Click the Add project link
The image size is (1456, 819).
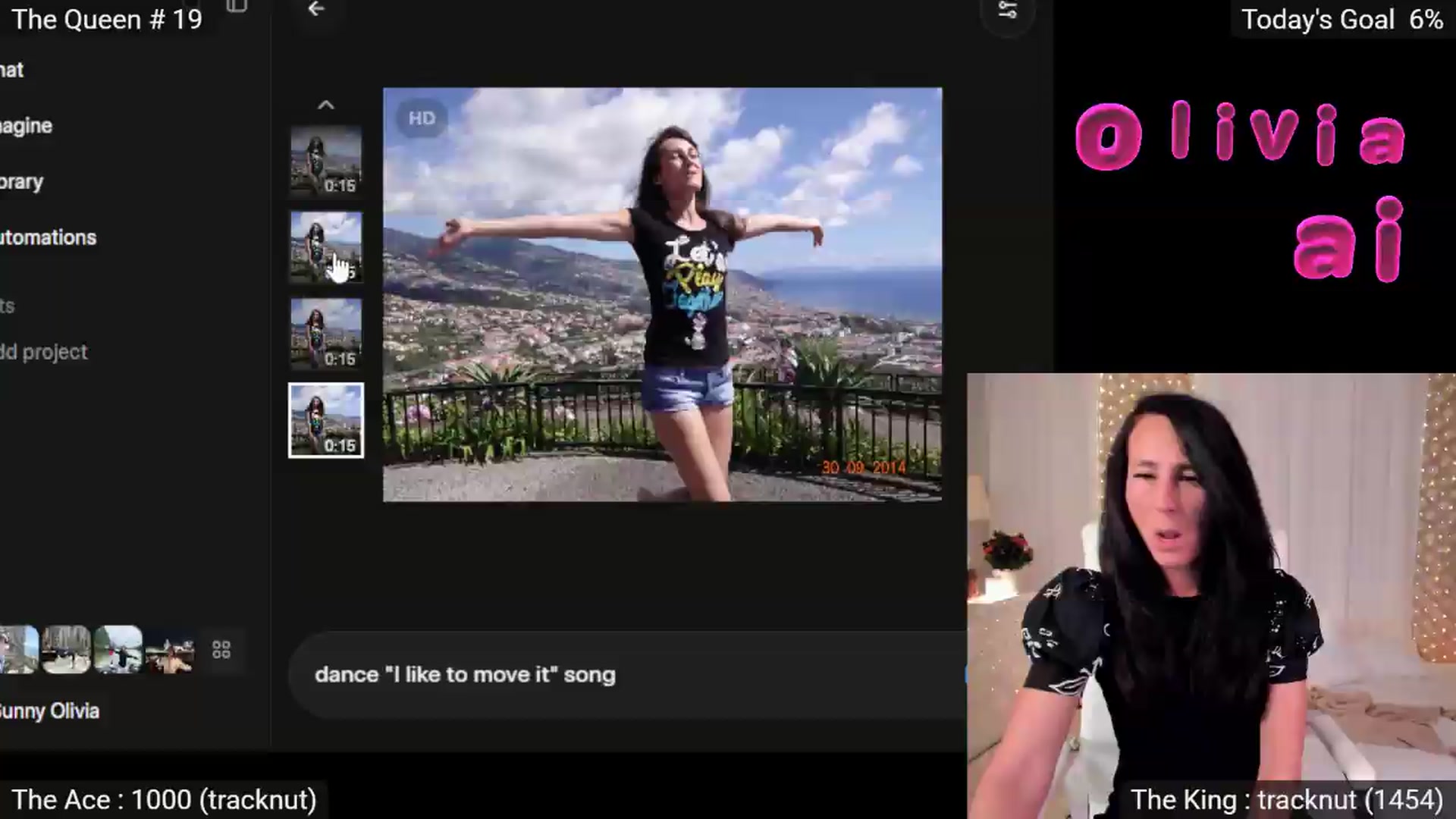(x=43, y=352)
